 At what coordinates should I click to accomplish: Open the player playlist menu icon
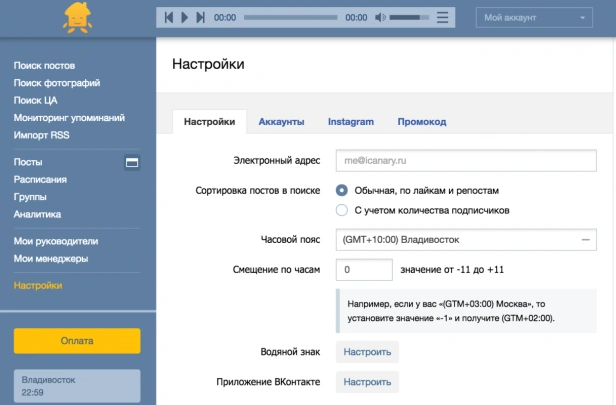pos(442,17)
